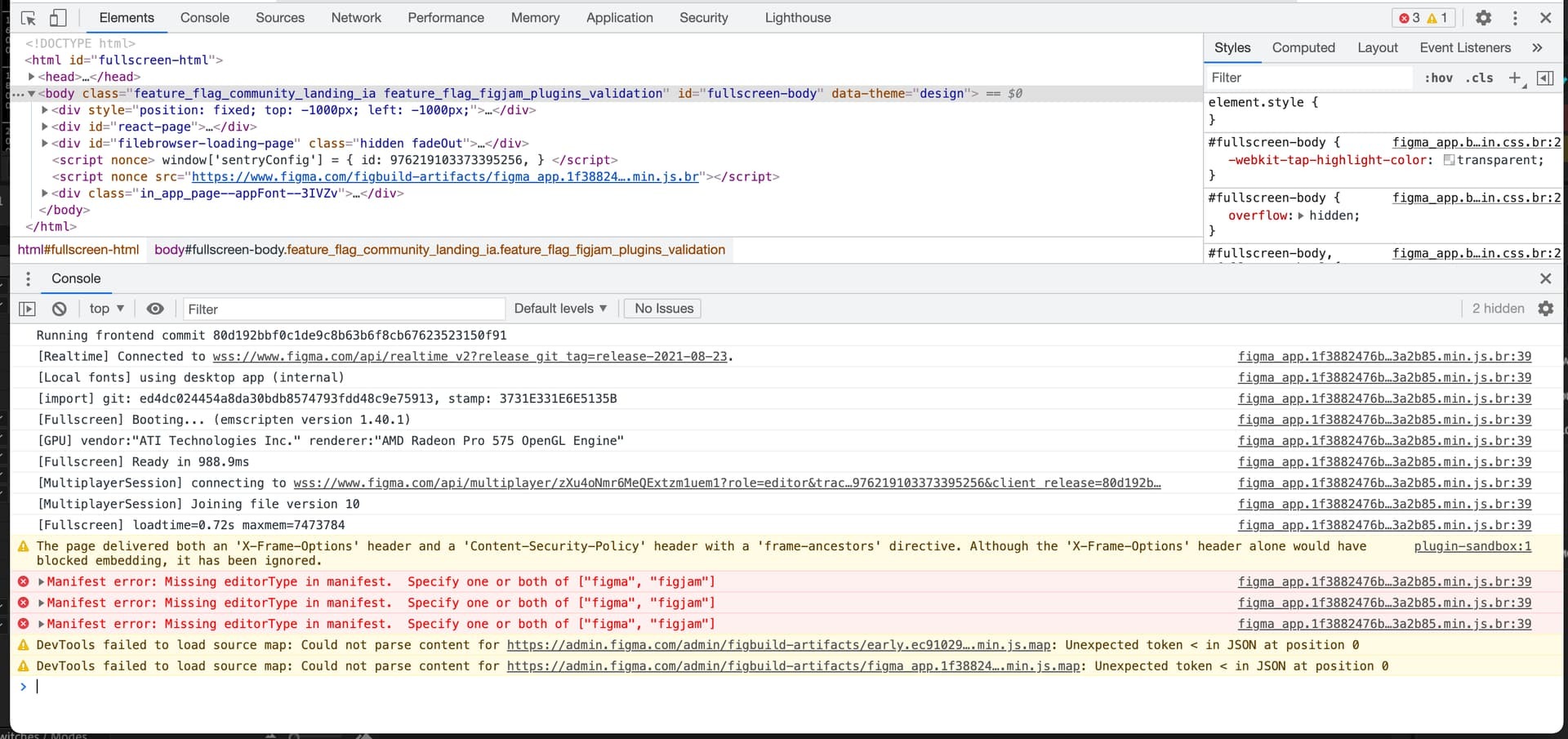
Task: Open the Network tab
Action: coord(356,18)
